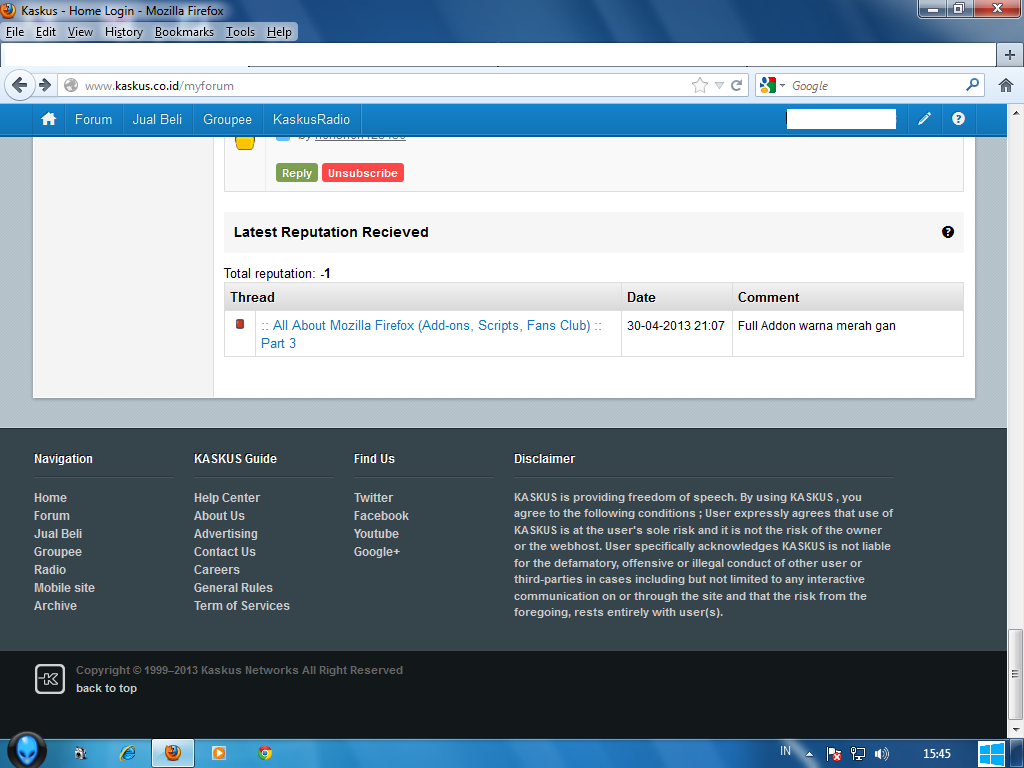The image size is (1024, 768).
Task: Open the History menu
Action: [123, 32]
